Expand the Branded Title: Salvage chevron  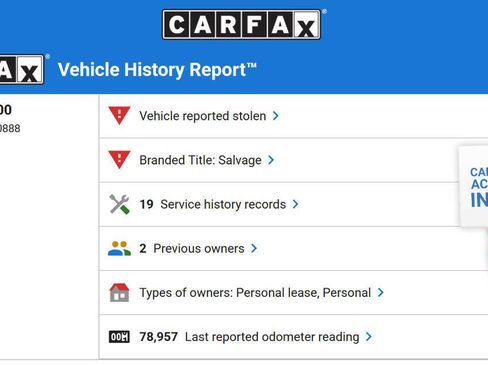[x=271, y=160]
